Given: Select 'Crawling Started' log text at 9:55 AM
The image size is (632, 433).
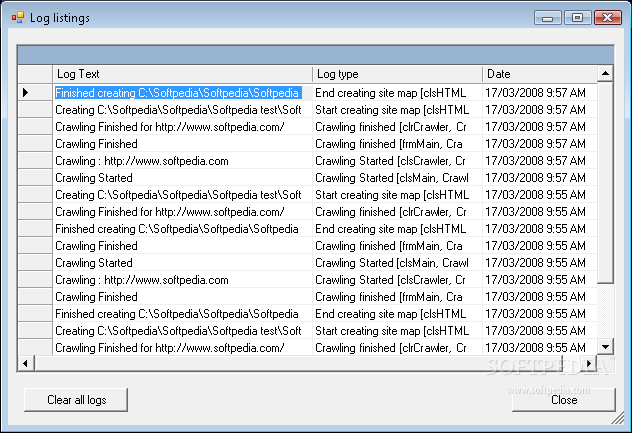Looking at the screenshot, I should point(182,262).
